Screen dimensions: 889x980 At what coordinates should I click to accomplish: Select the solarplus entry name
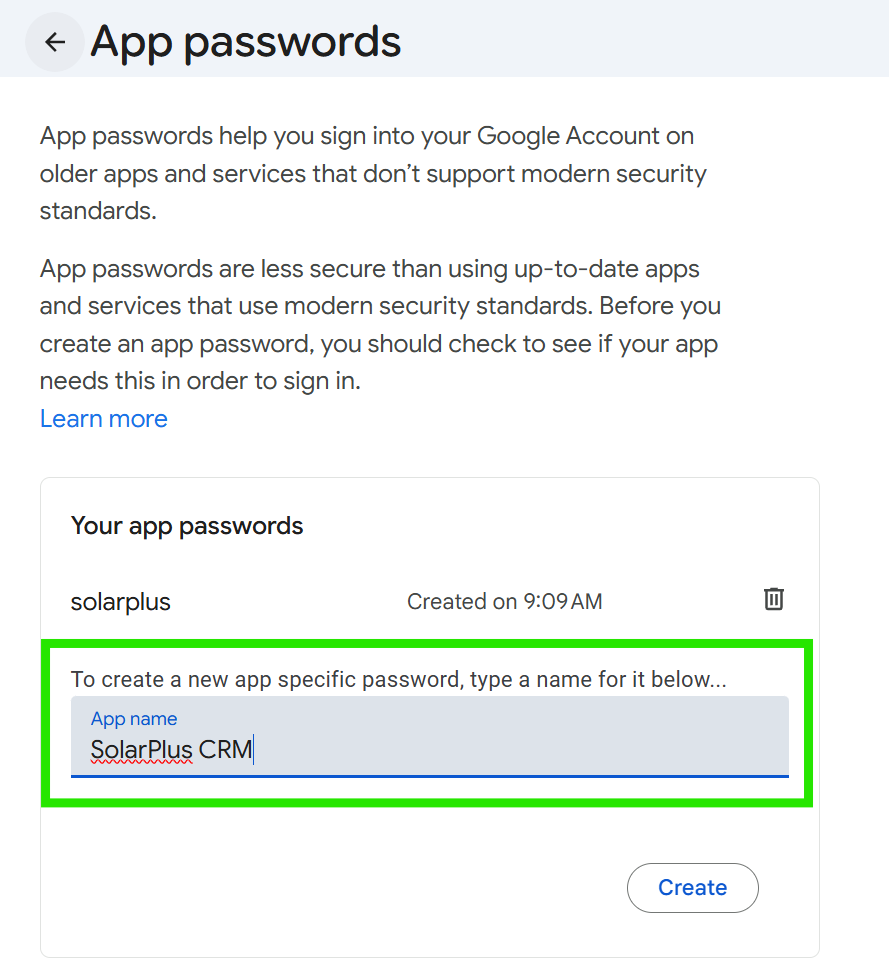pyautogui.click(x=121, y=602)
